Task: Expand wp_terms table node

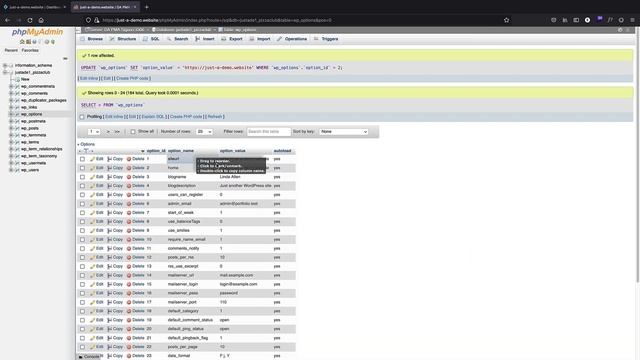Action: click(x=11, y=142)
